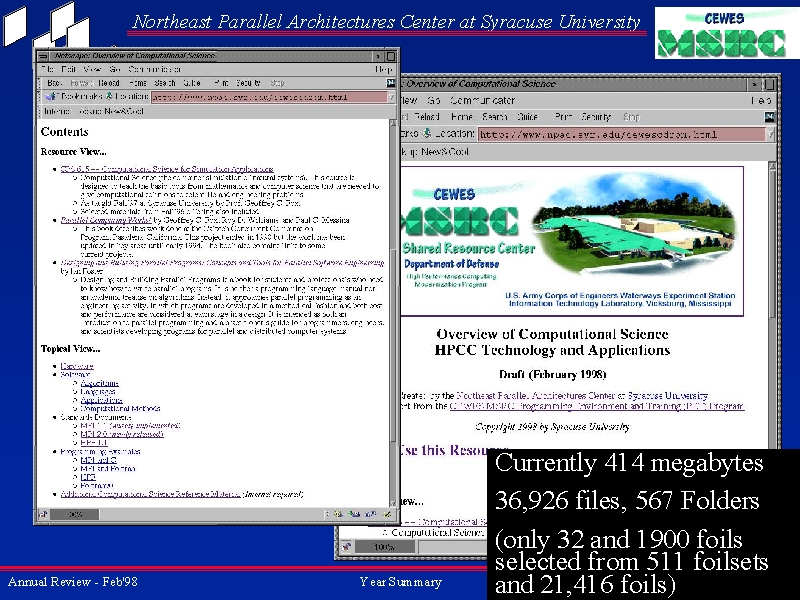
Task: Click the Location URL field in the left window
Action: pos(269,96)
